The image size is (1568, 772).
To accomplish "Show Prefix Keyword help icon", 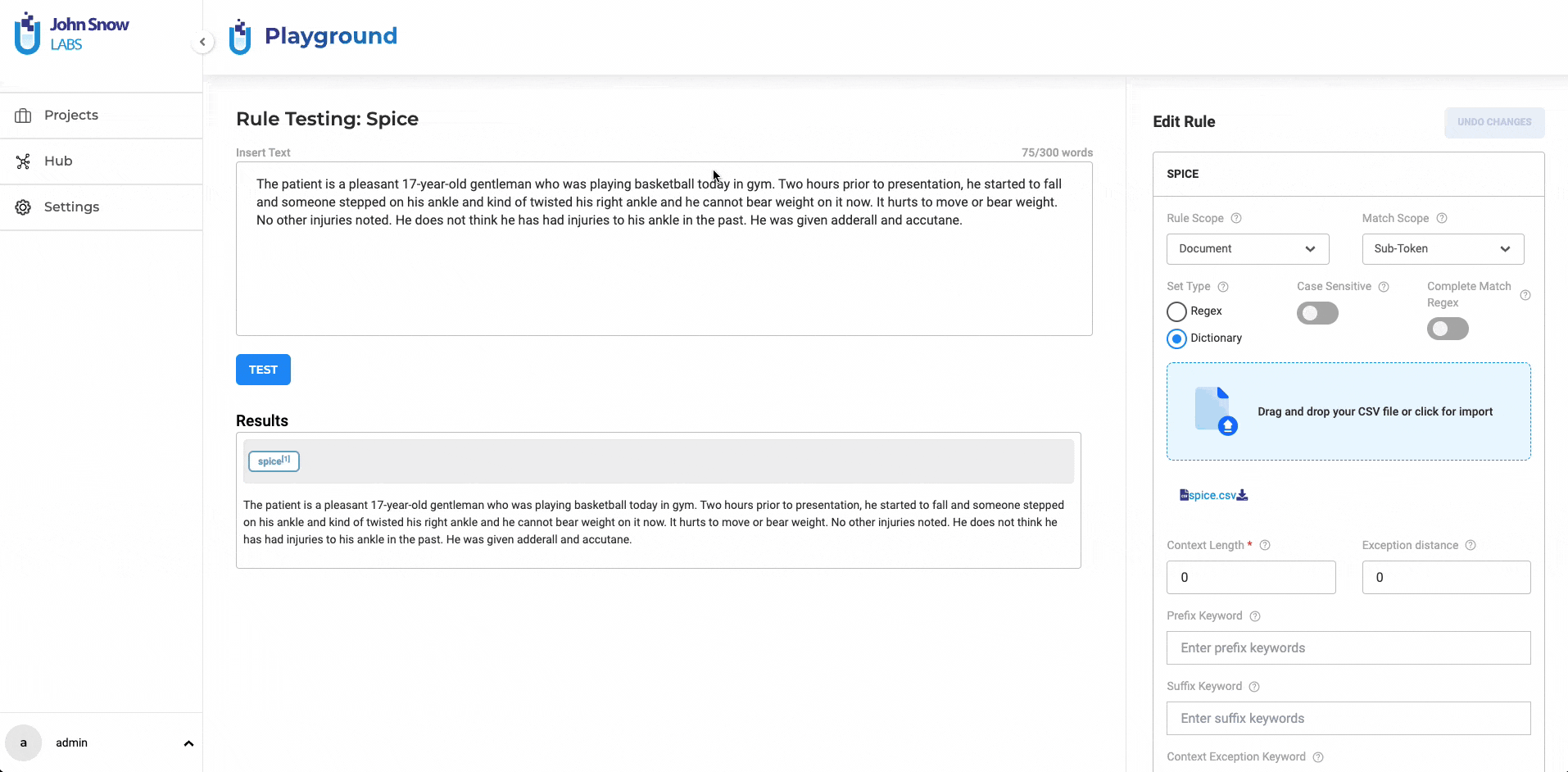I will (1255, 616).
